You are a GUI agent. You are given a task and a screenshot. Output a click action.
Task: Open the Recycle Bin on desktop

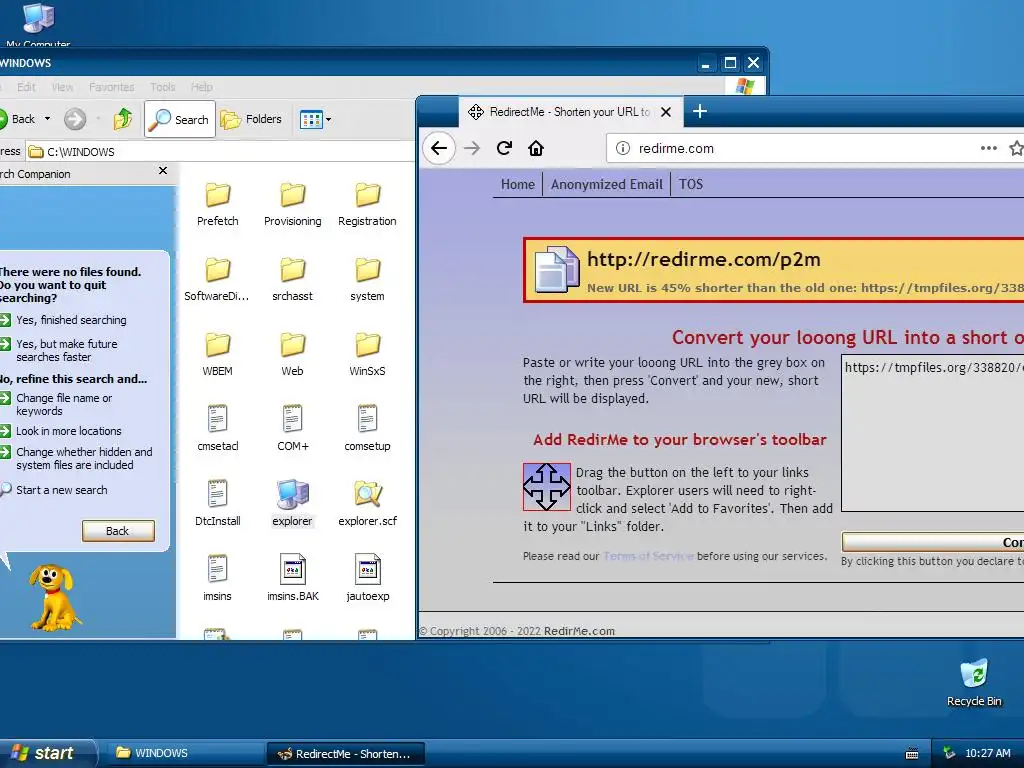974,683
